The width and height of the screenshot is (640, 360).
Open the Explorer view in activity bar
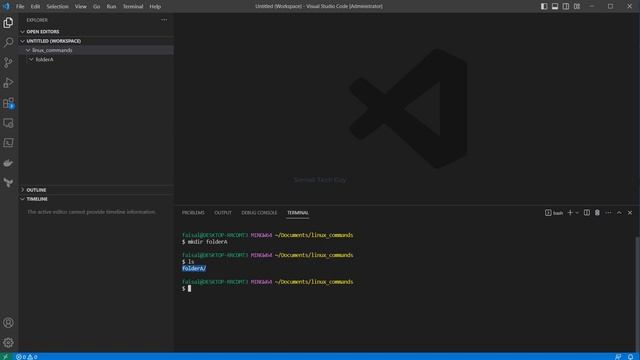[x=8, y=22]
